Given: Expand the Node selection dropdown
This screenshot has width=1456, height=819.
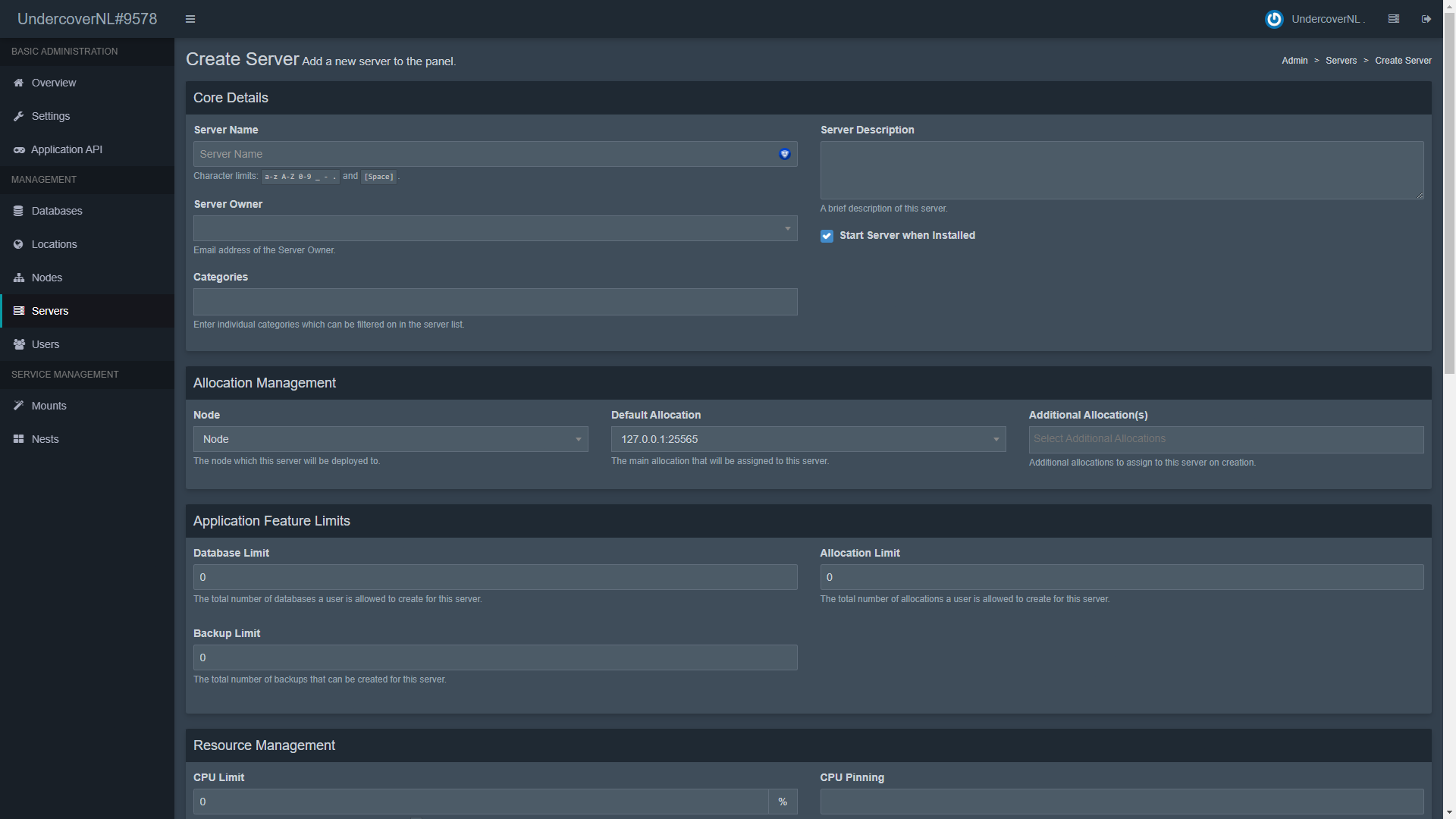Looking at the screenshot, I should pos(391,439).
